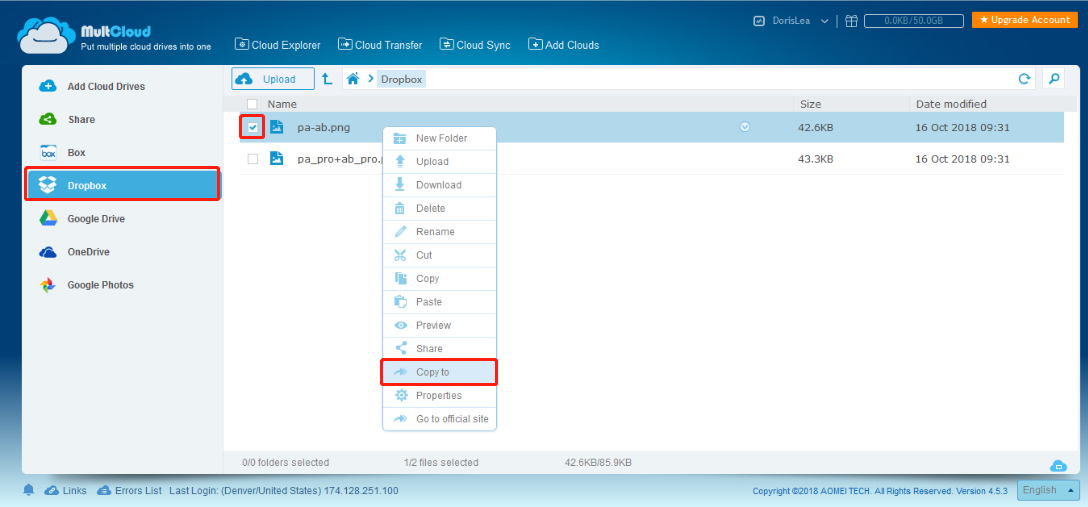The width and height of the screenshot is (1088, 507).
Task: Refresh the file list
Action: [x=1023, y=79]
